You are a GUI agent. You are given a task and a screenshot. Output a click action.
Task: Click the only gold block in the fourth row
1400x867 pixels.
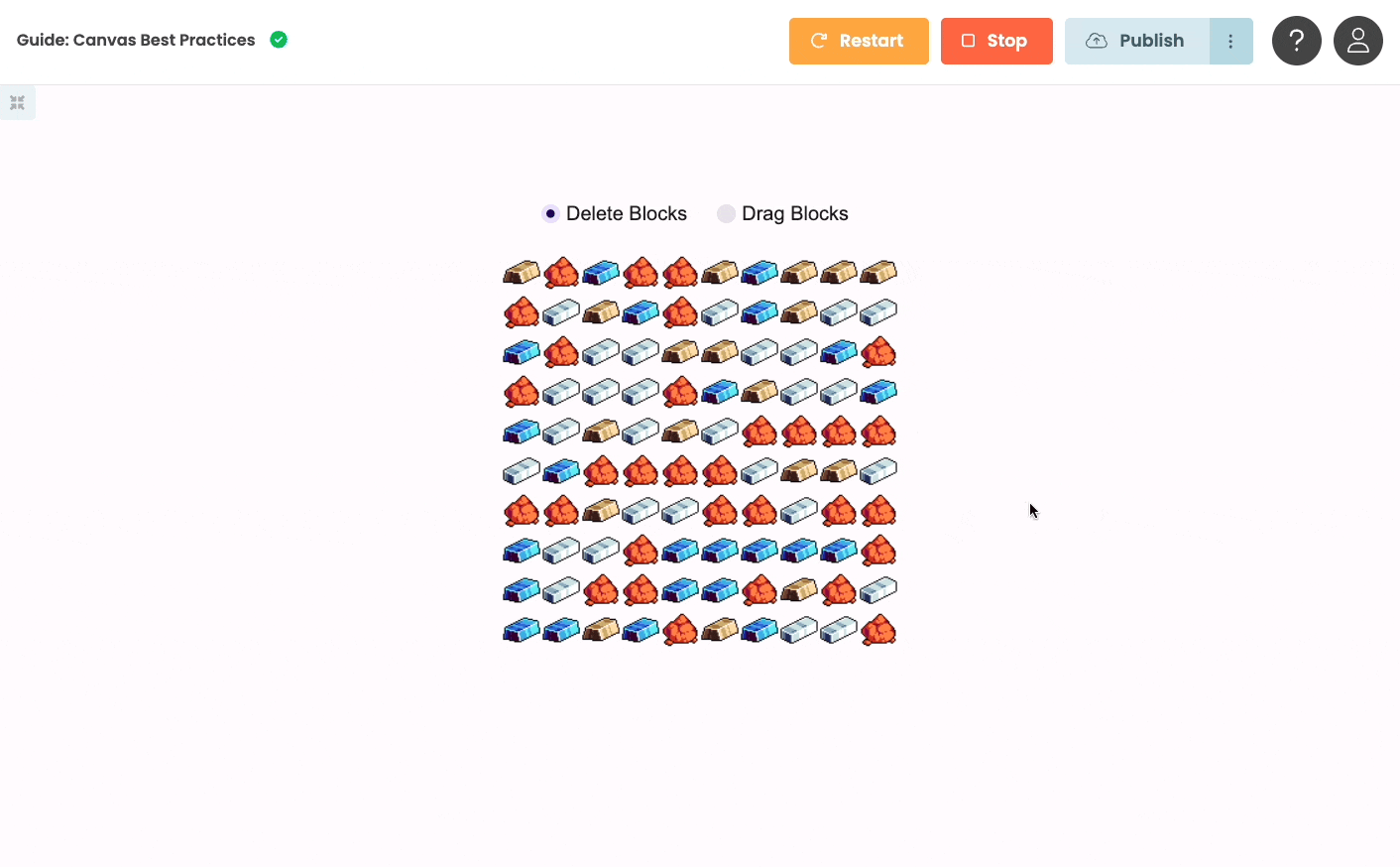coord(759,392)
